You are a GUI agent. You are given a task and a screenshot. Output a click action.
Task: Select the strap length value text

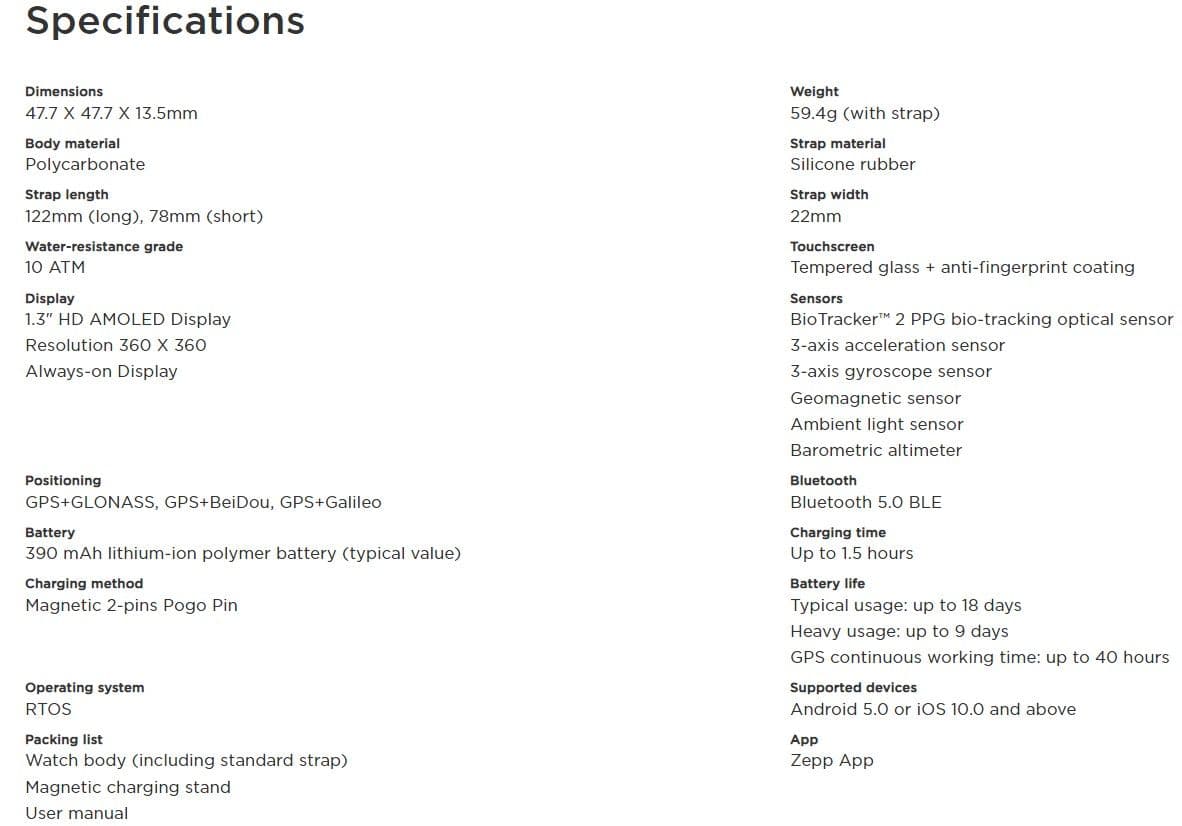pyautogui.click(x=144, y=216)
